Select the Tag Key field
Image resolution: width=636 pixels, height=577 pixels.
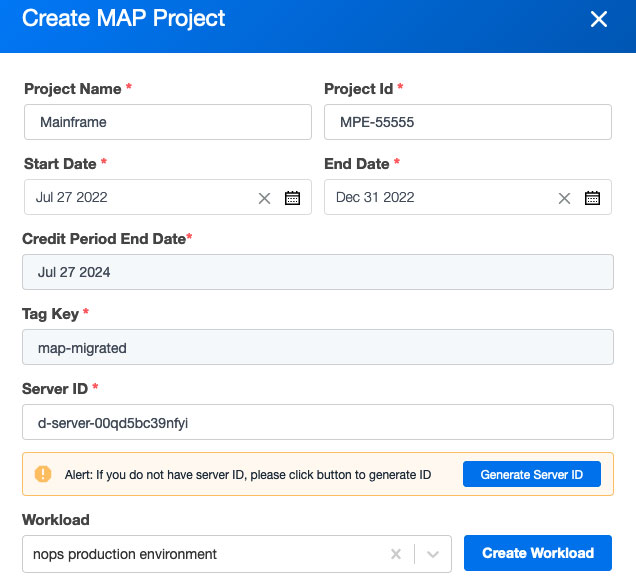(318, 347)
